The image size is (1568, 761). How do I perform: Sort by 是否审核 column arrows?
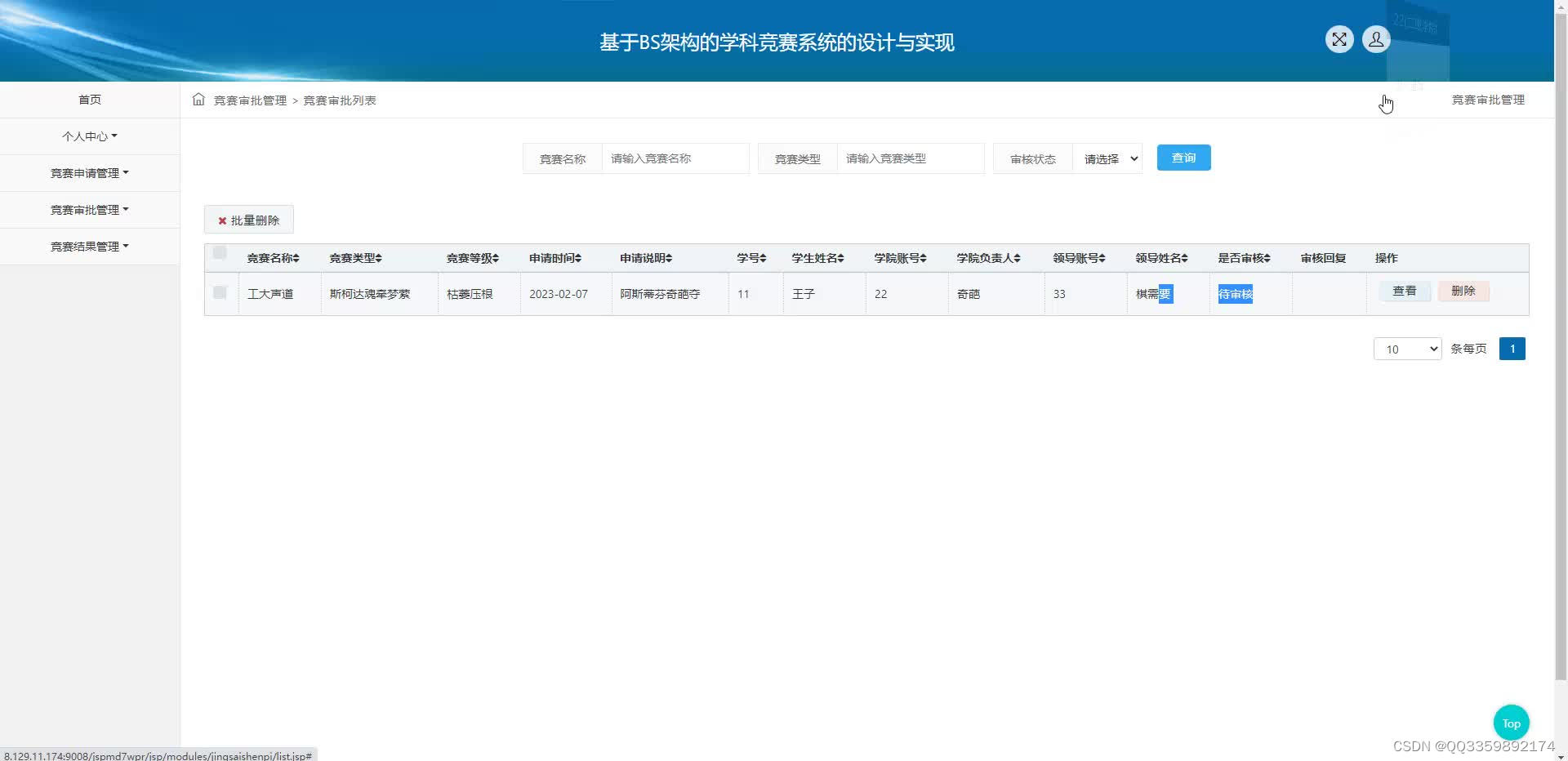pyautogui.click(x=1267, y=258)
